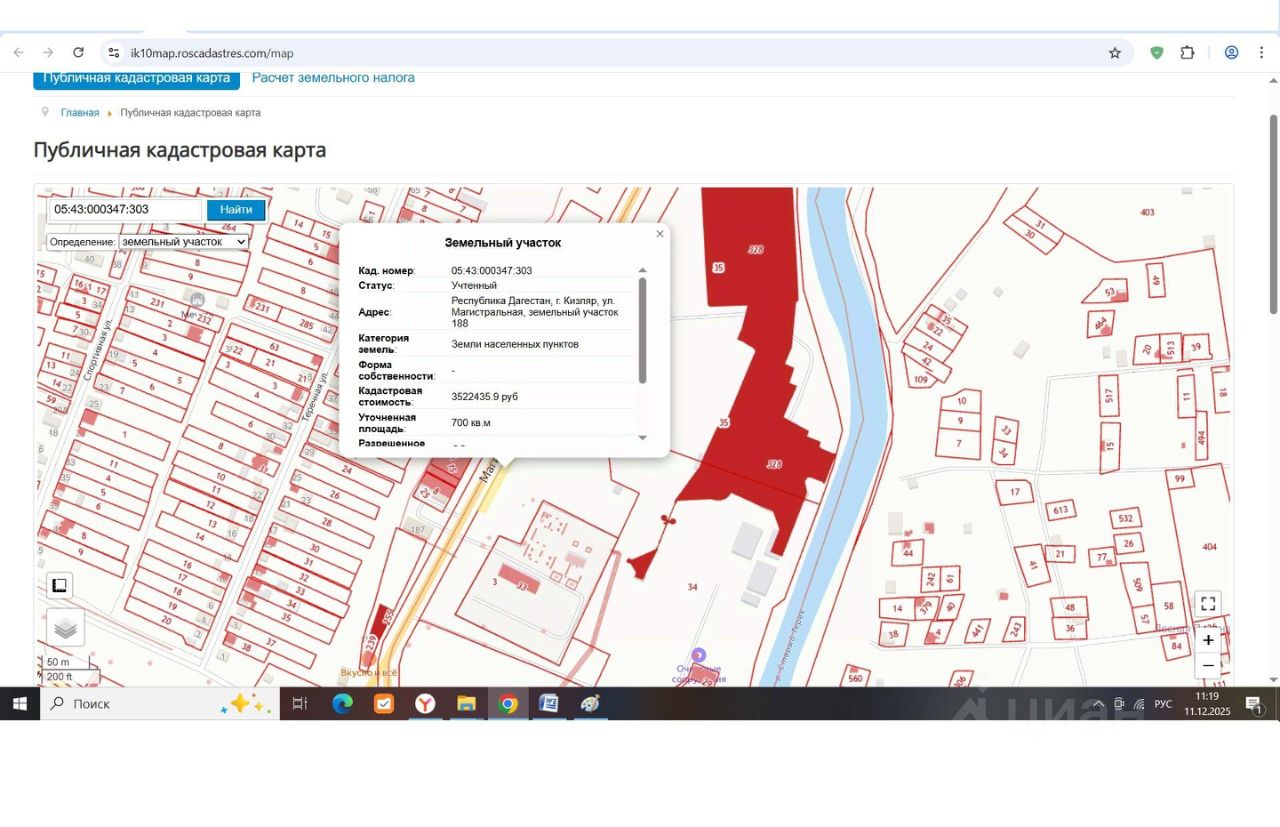Open browser extensions puzzle icon
The image size is (1280, 827).
pyautogui.click(x=1188, y=53)
